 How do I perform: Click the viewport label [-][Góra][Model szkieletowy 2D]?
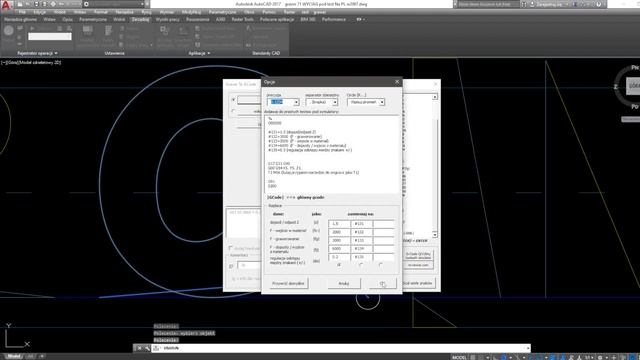pyautogui.click(x=31, y=62)
